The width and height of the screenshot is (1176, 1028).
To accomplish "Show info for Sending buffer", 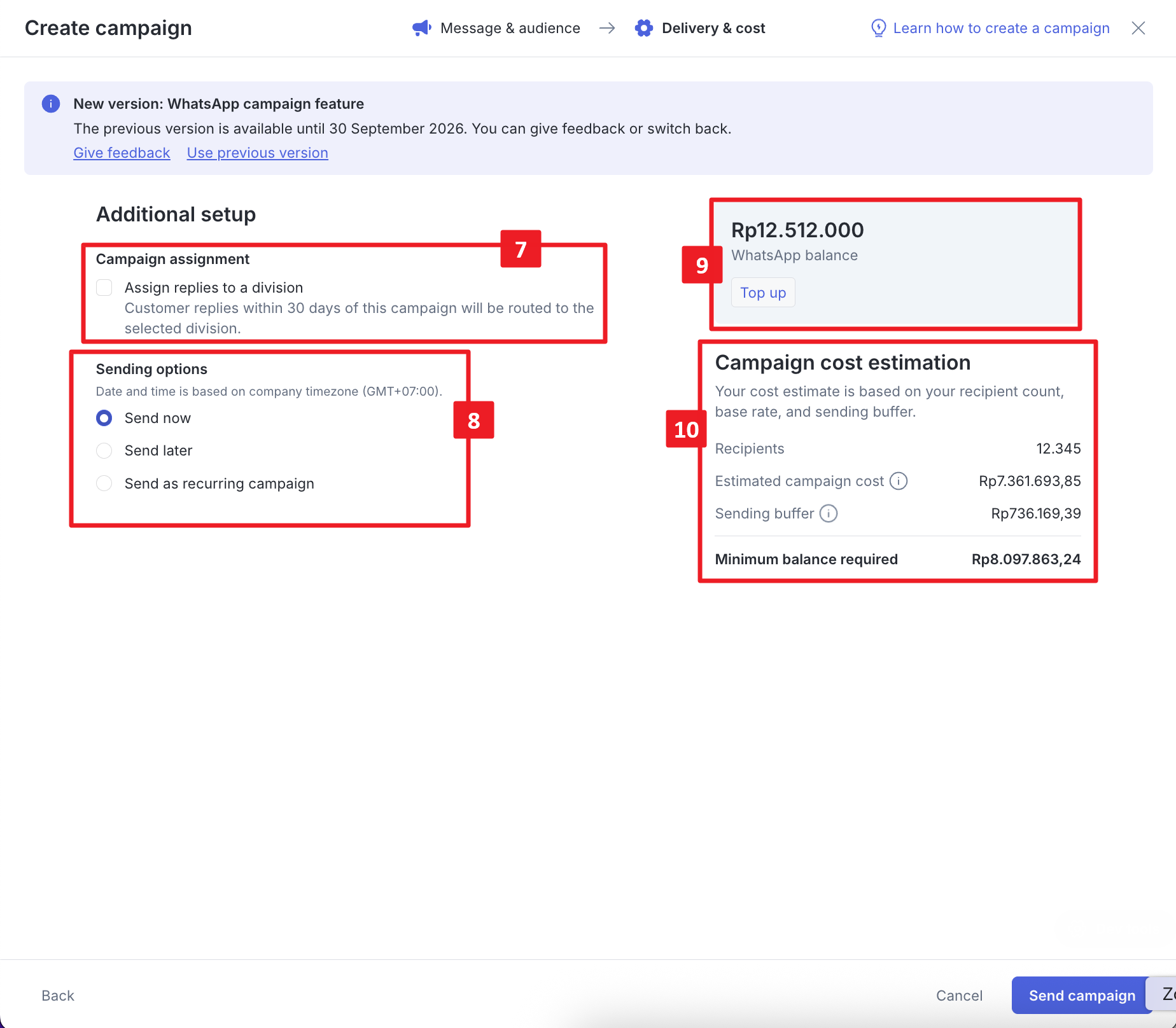I will pyautogui.click(x=829, y=513).
